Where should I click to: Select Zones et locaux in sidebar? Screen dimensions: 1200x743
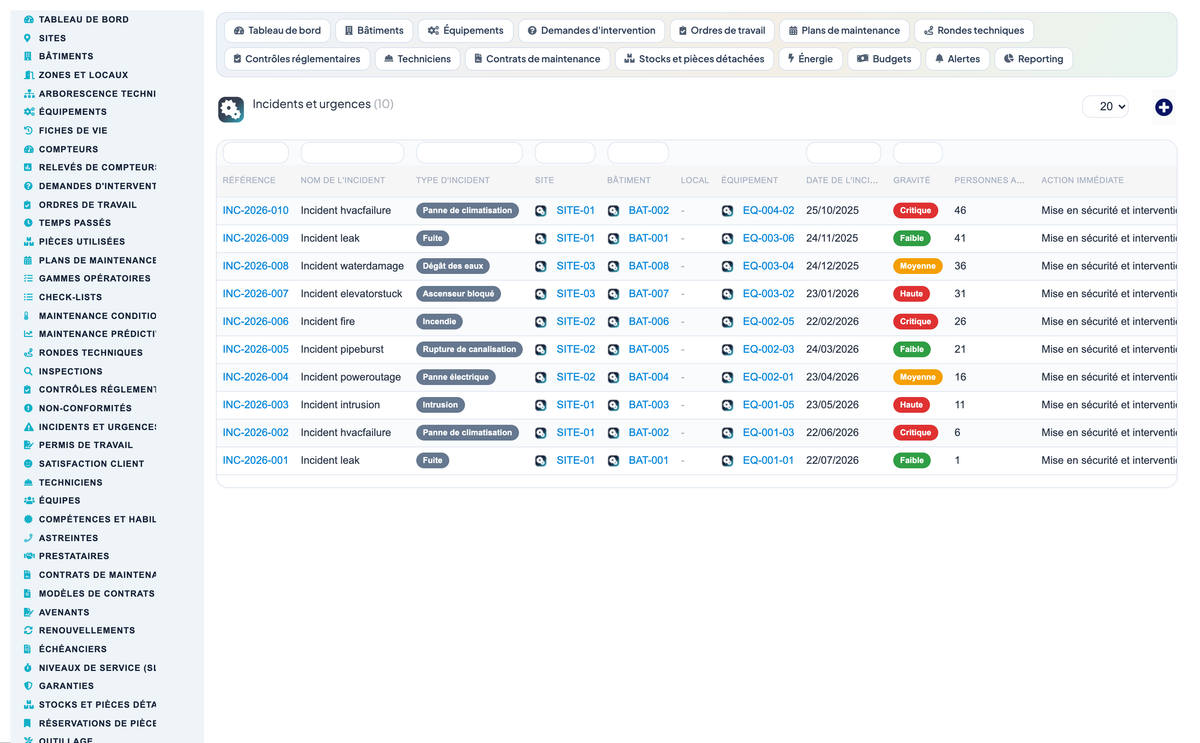[x=83, y=75]
